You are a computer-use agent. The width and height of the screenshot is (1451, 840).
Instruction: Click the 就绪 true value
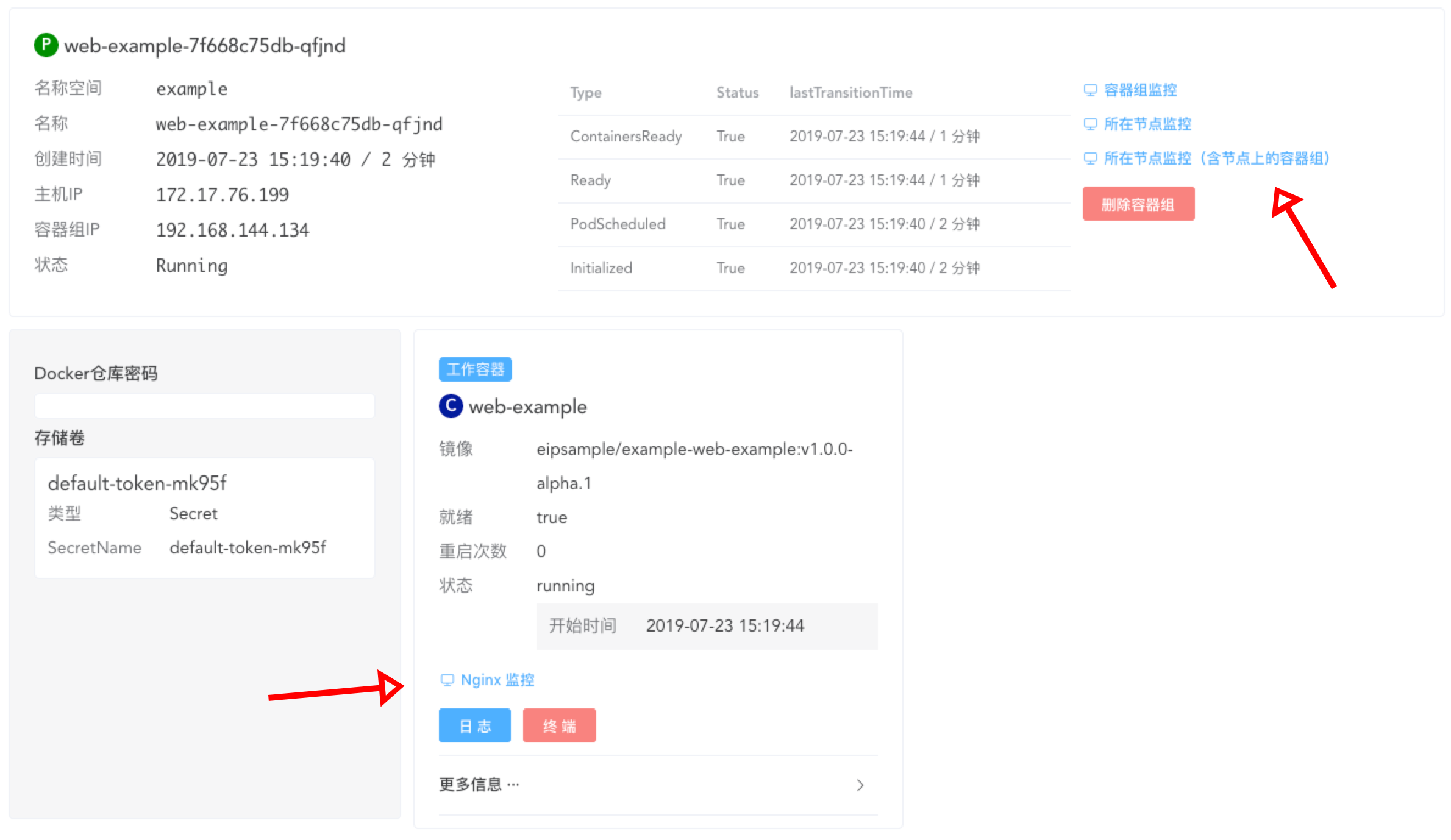click(552, 518)
